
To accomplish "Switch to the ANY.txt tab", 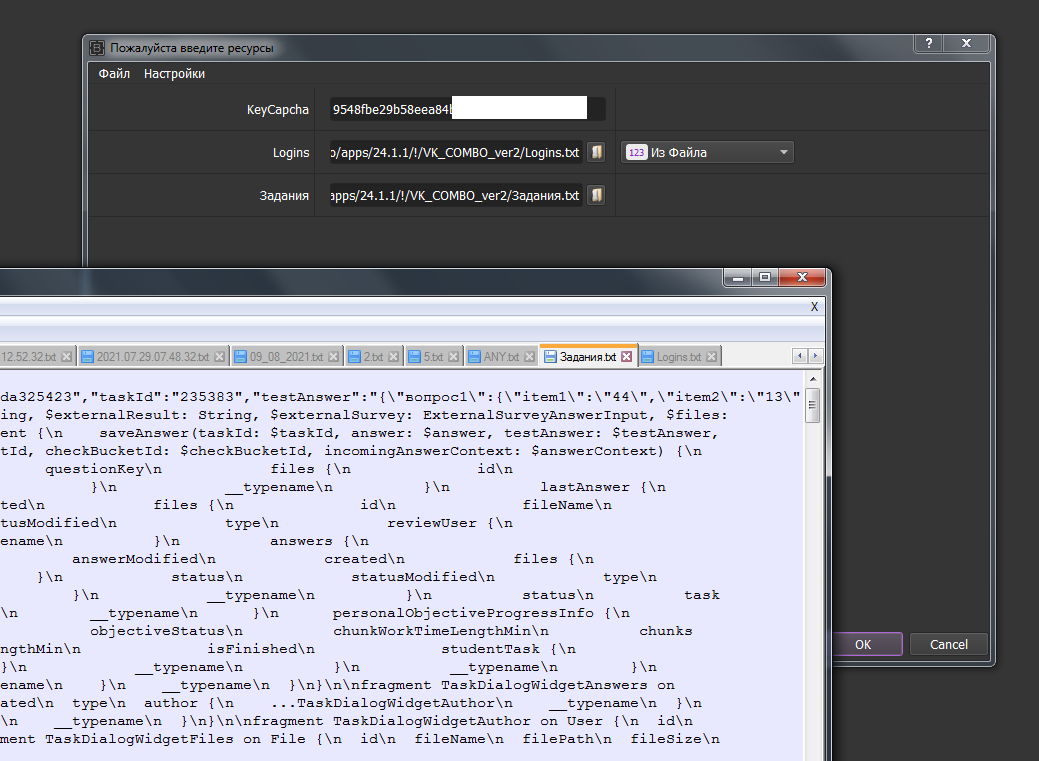I will [501, 357].
